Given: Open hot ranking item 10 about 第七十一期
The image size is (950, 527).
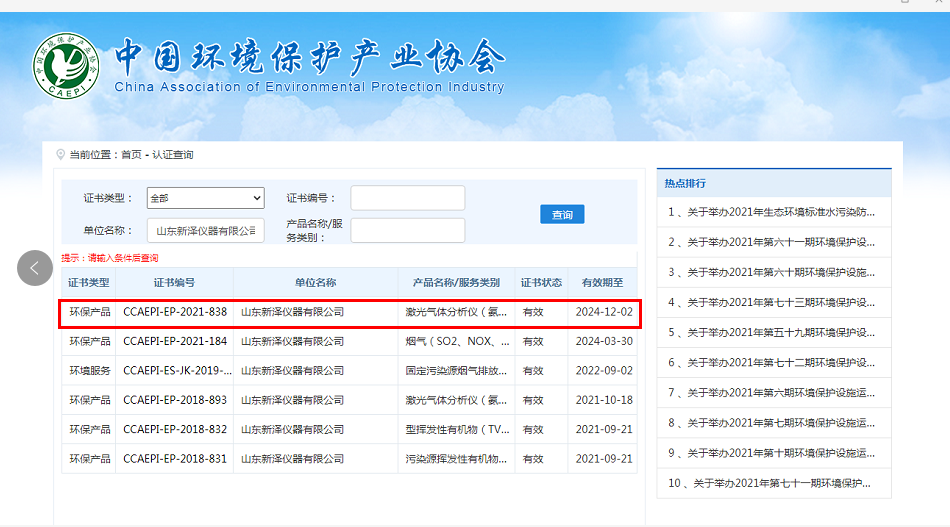Looking at the screenshot, I should click(x=772, y=483).
